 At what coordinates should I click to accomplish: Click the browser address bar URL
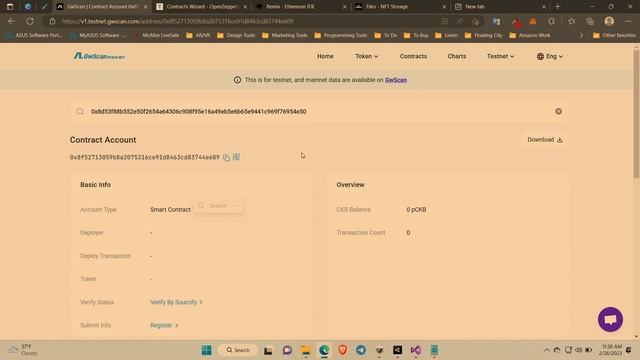(178, 21)
